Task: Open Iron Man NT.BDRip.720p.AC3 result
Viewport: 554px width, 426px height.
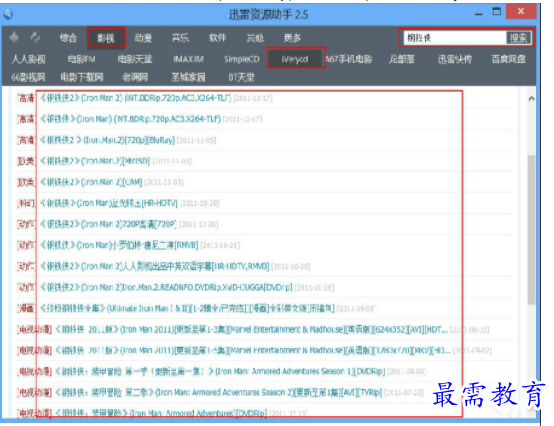Action: [x=130, y=119]
